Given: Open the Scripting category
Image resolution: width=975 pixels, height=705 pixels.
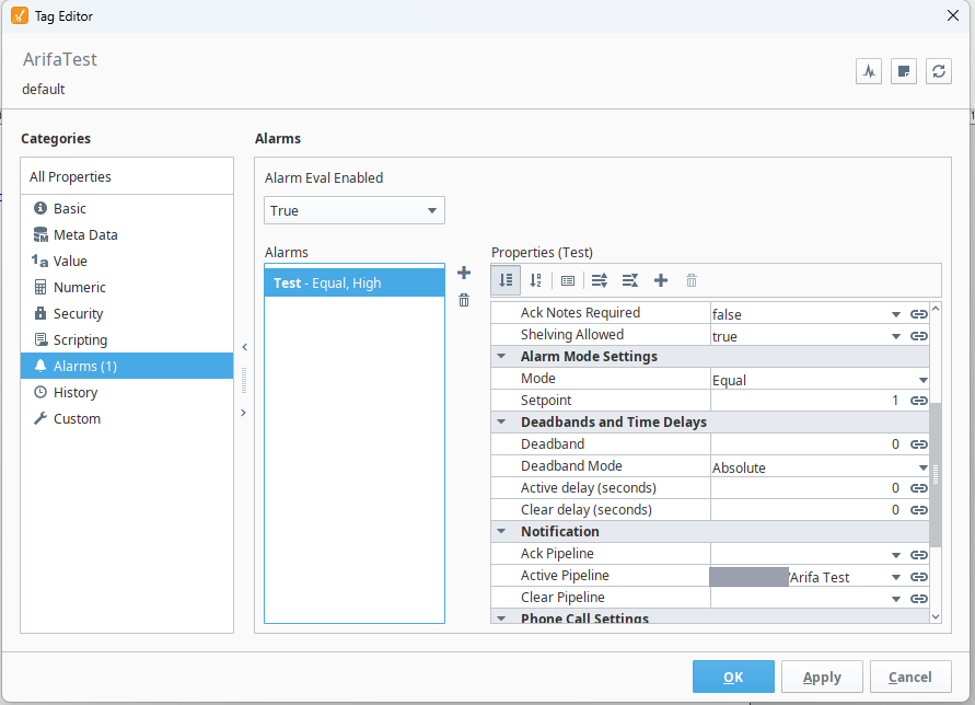Looking at the screenshot, I should tap(127, 339).
